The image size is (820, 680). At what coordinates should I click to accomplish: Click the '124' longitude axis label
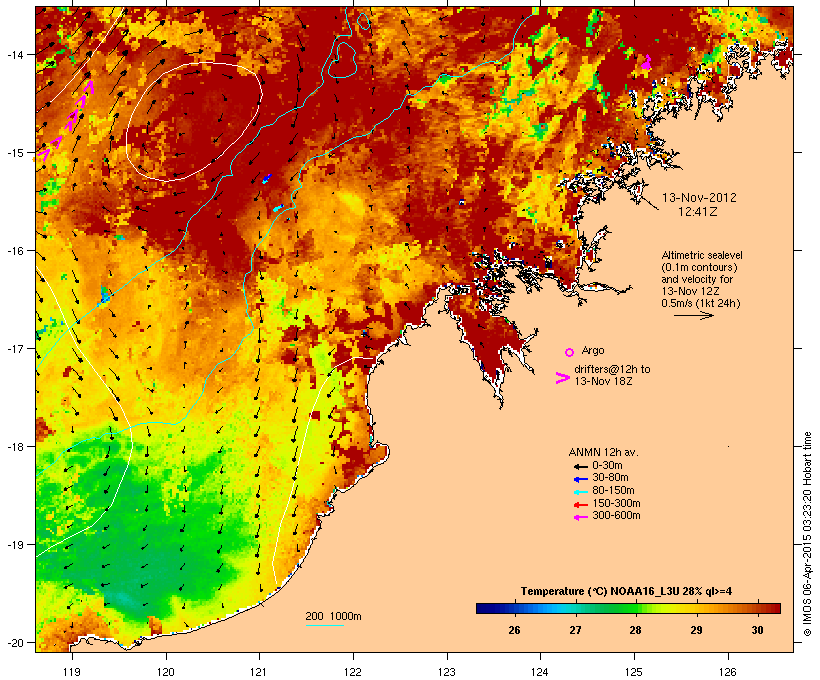[x=540, y=672]
